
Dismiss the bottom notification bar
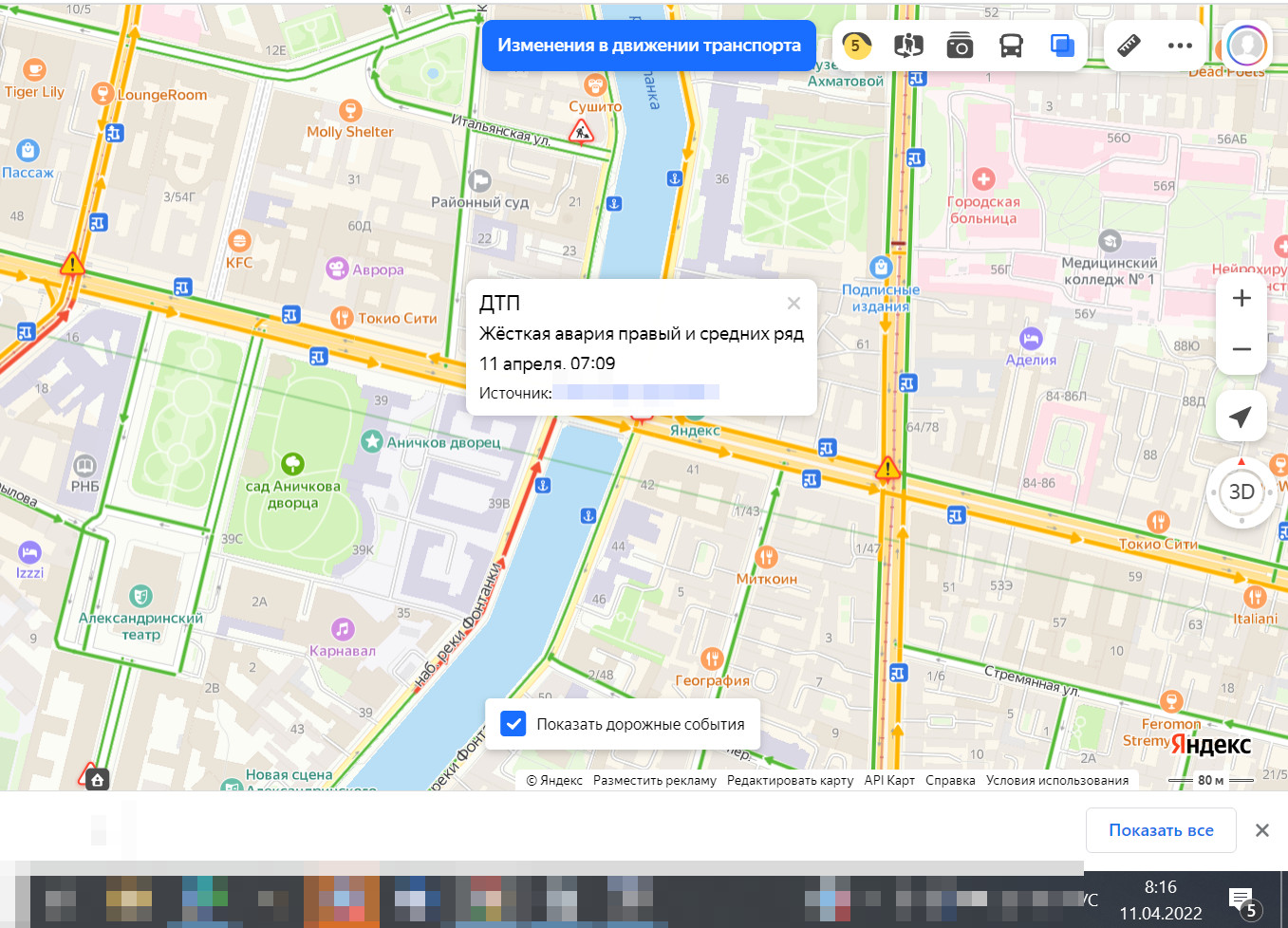tap(1262, 830)
